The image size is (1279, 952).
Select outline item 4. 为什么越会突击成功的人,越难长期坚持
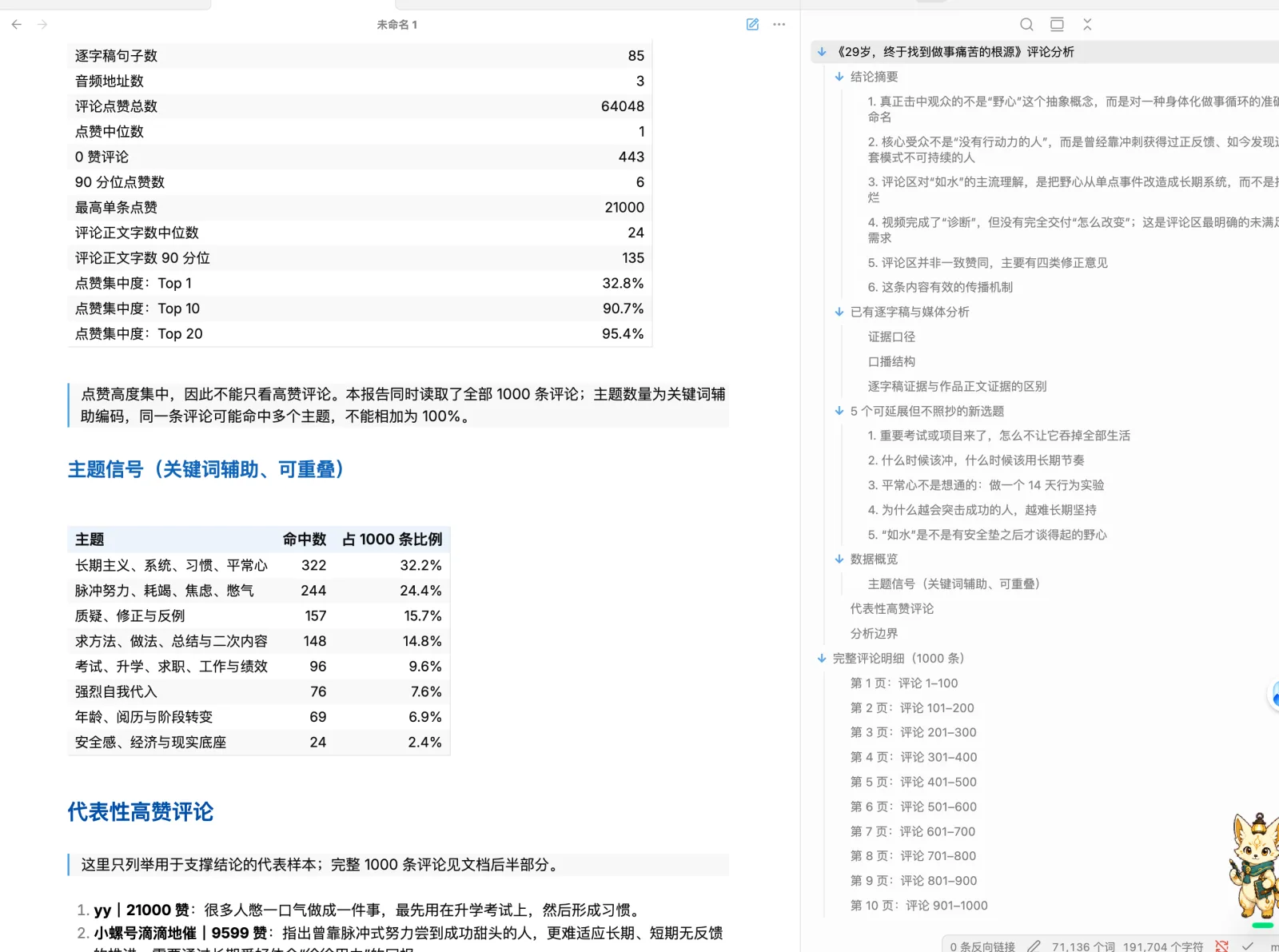coord(982,509)
